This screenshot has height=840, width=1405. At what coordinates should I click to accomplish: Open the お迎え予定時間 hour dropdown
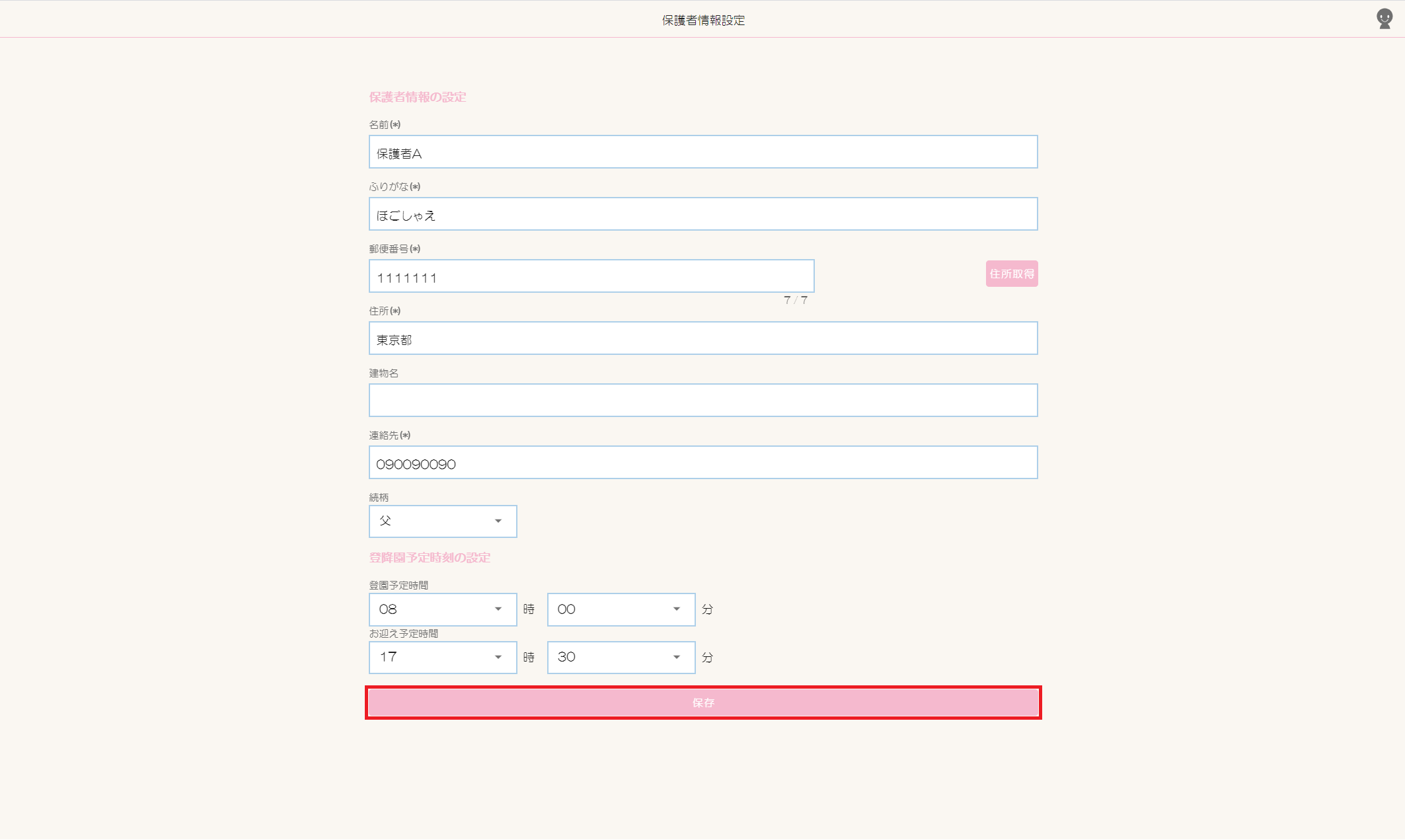point(443,658)
